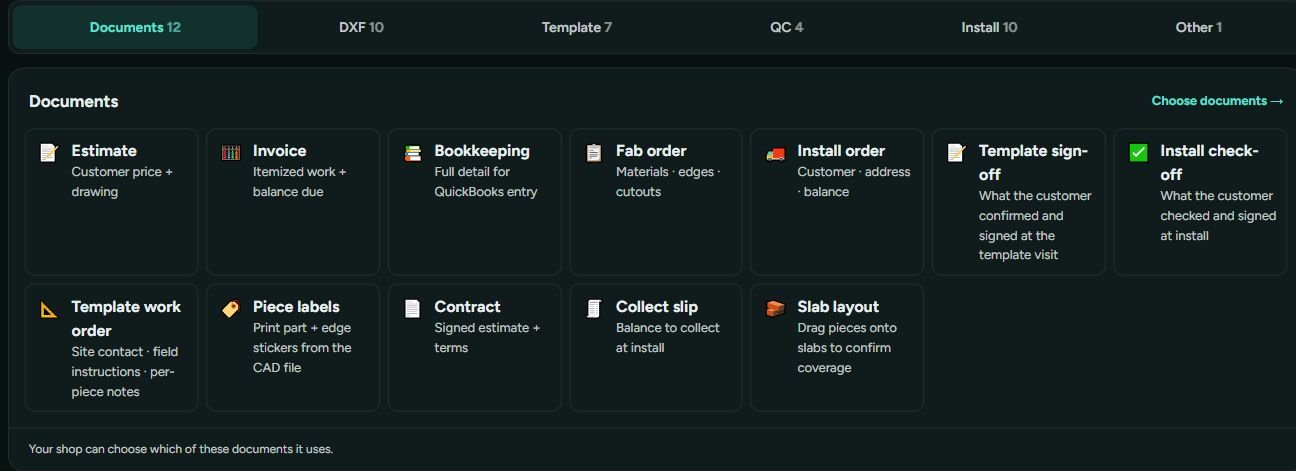This screenshot has height=471, width=1296.
Task: Click the Template work order triangle ruler icon
Action: [49, 309]
